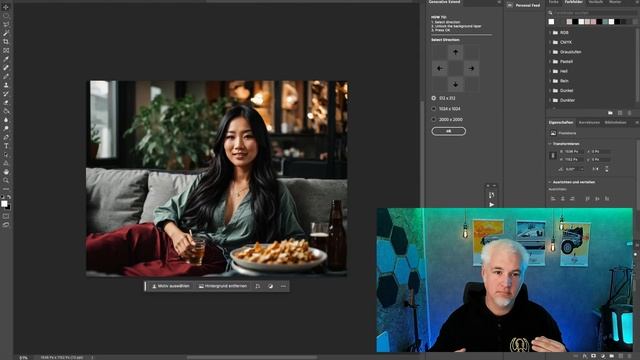Screen dimensions: 640x360
Task: Click the Dunkler swatch folder row
Action: (x=592, y=100)
